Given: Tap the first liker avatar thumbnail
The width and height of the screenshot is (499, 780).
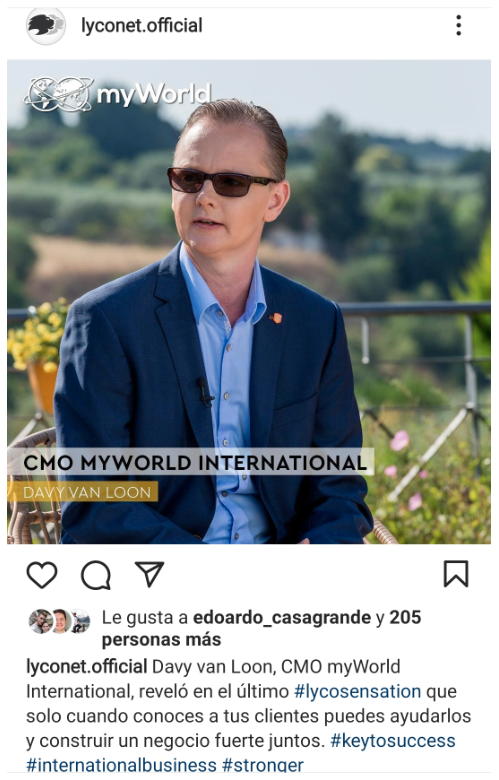Looking at the screenshot, I should click(39, 621).
